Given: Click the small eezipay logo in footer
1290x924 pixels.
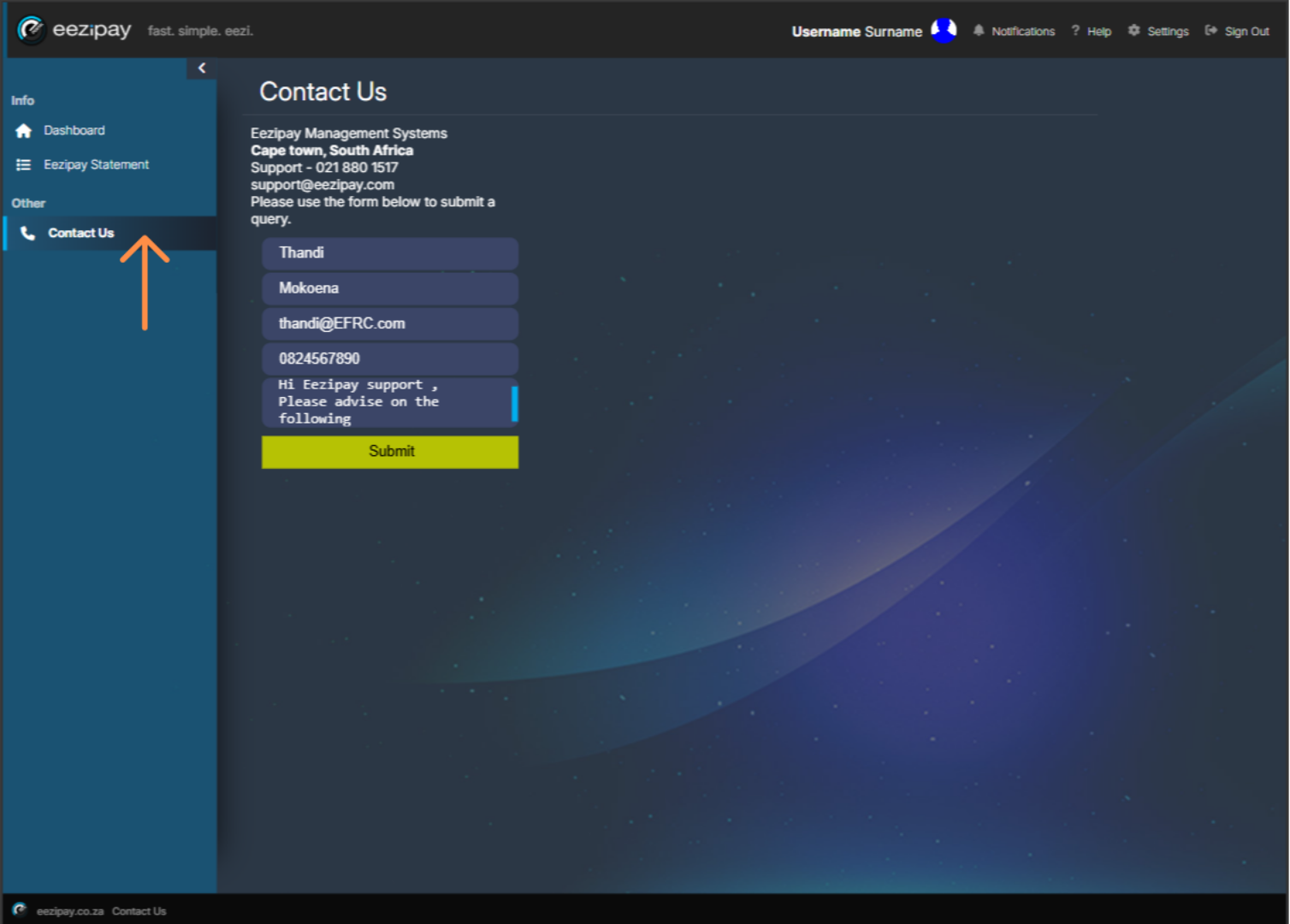Looking at the screenshot, I should [x=20, y=909].
